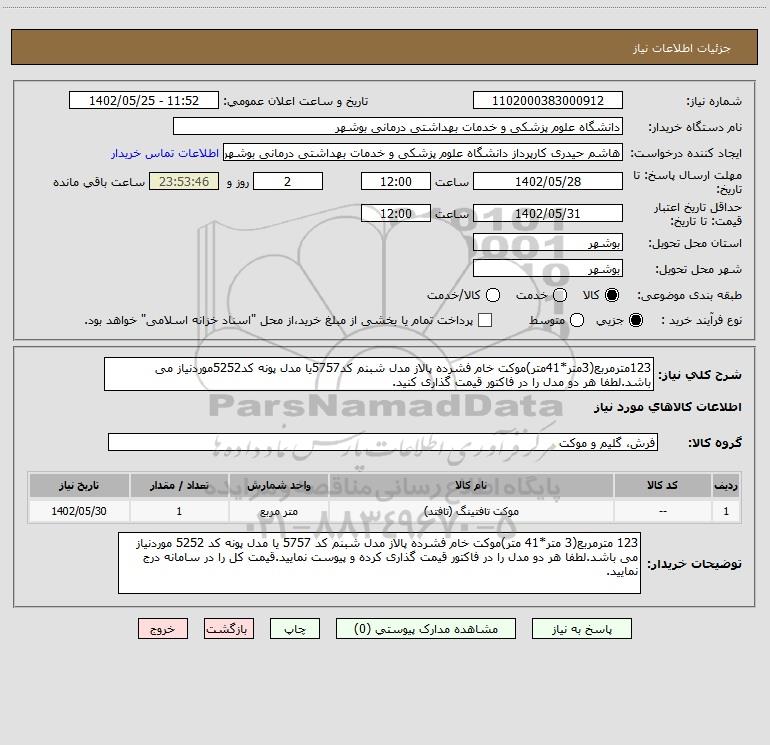Click the خروج exit button
Image resolution: width=770 pixels, height=745 pixels.
(x=163, y=629)
